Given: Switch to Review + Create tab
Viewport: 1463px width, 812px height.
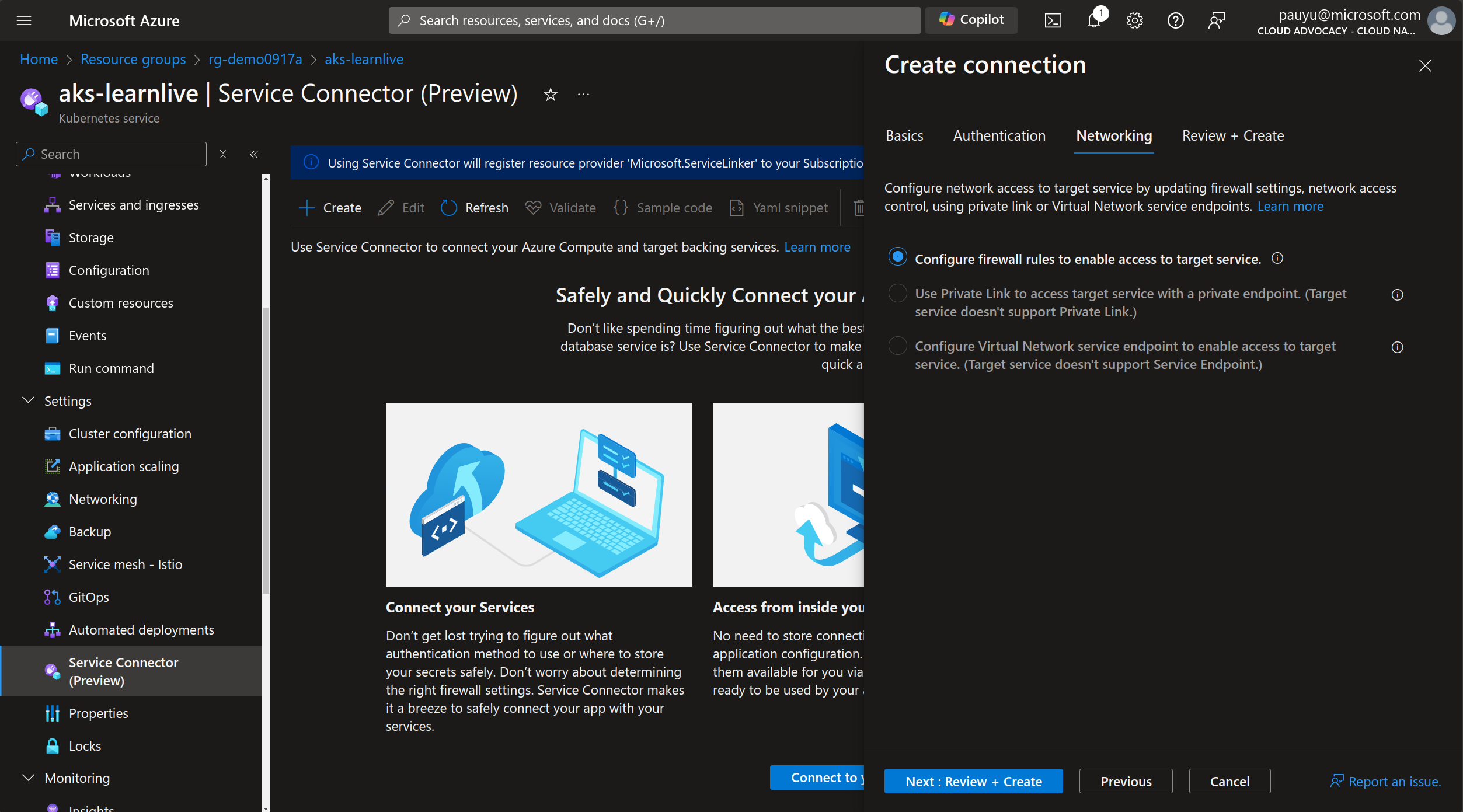Looking at the screenshot, I should tap(1231, 135).
